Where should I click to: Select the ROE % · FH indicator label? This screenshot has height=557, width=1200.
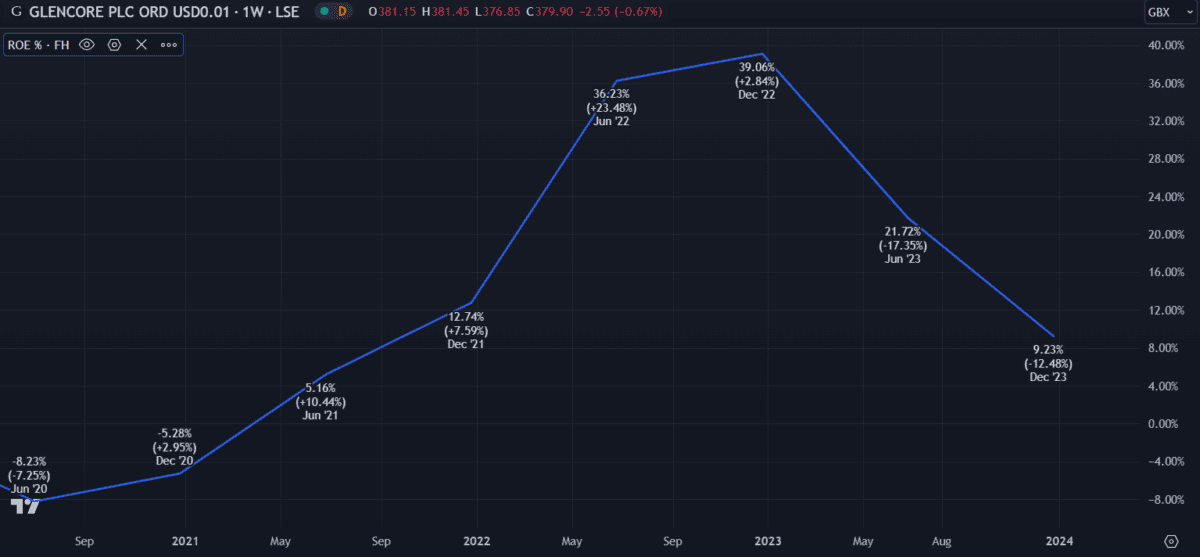pos(40,45)
